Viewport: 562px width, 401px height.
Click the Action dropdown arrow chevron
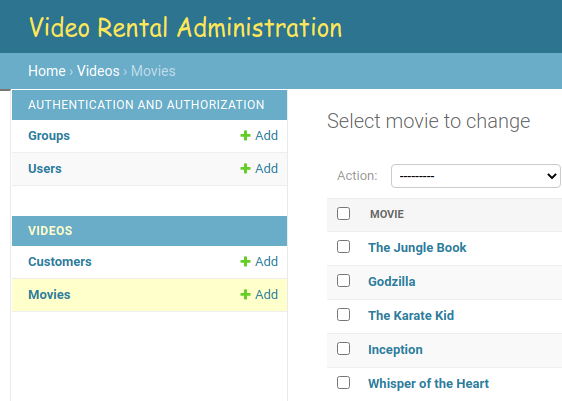tap(551, 176)
